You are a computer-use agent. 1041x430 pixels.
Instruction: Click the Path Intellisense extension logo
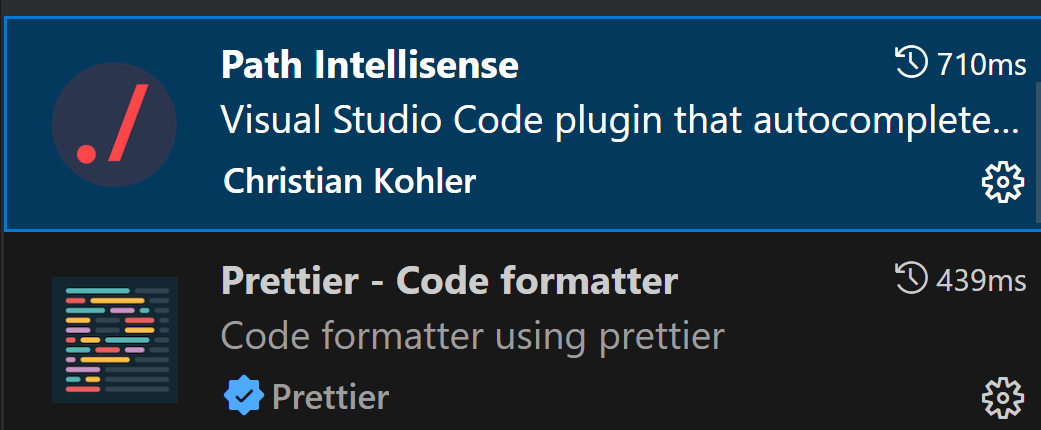(x=114, y=125)
